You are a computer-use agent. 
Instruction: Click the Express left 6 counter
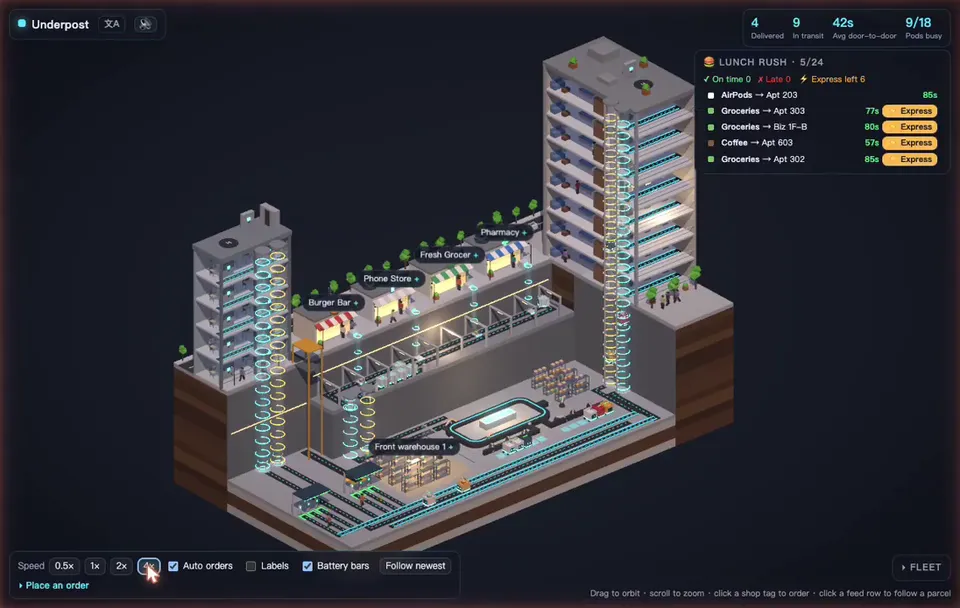[x=833, y=79]
